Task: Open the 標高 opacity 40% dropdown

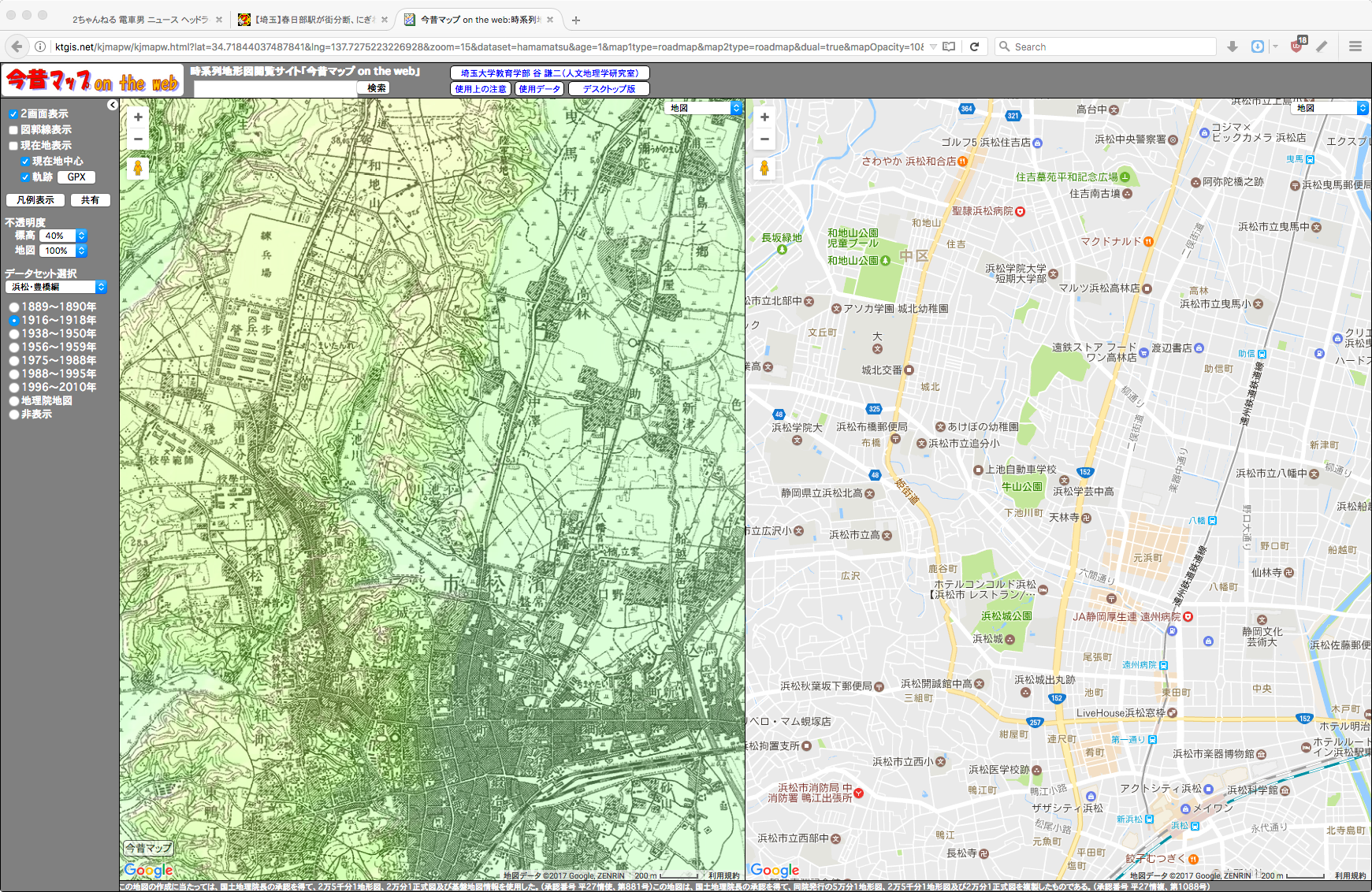Action: 63,236
